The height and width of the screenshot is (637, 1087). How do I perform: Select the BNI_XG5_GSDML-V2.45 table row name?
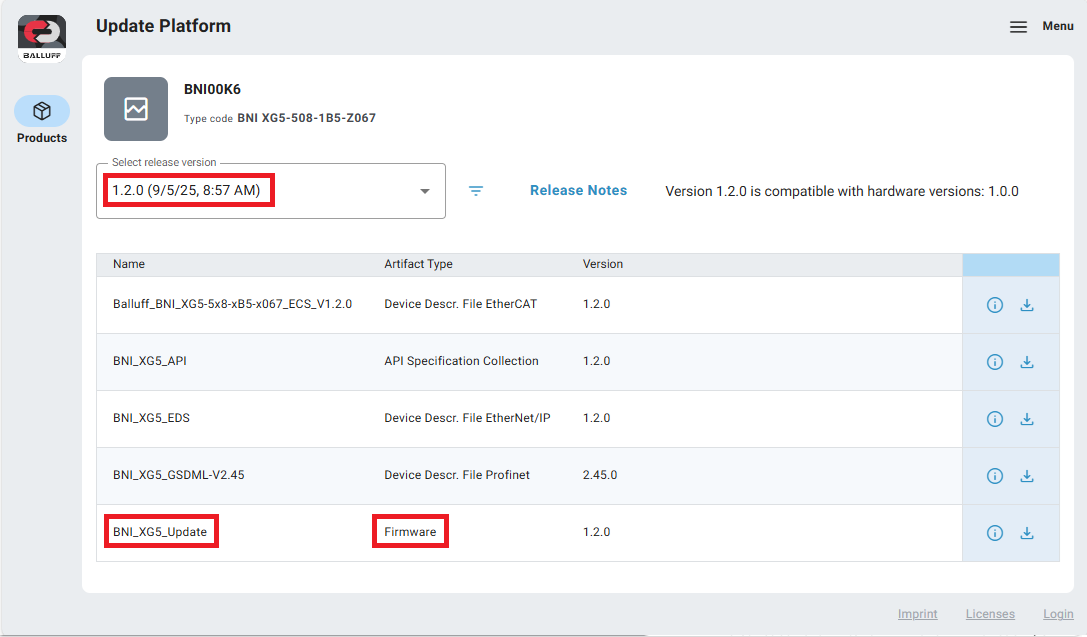tap(178, 475)
